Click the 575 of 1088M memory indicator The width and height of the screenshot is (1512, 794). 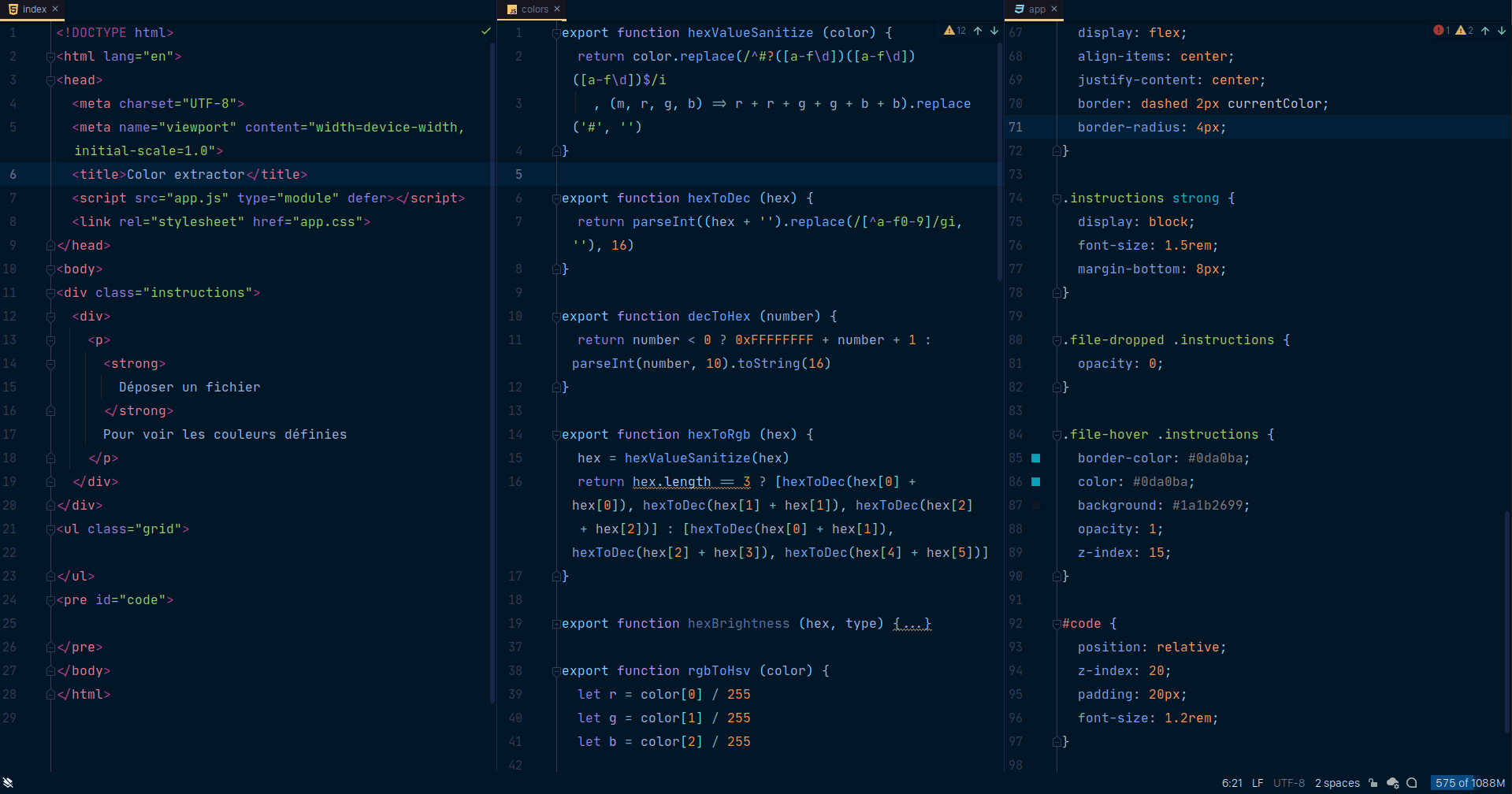[x=1470, y=783]
